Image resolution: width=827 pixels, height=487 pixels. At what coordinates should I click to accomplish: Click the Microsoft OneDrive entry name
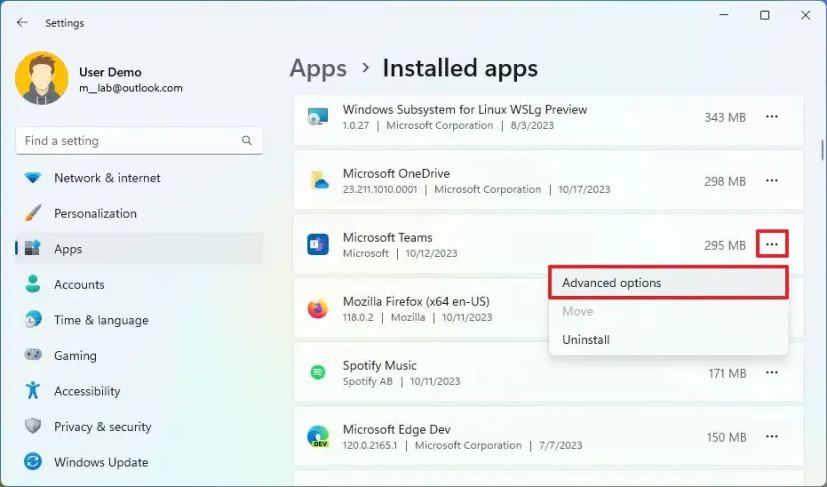coord(396,173)
